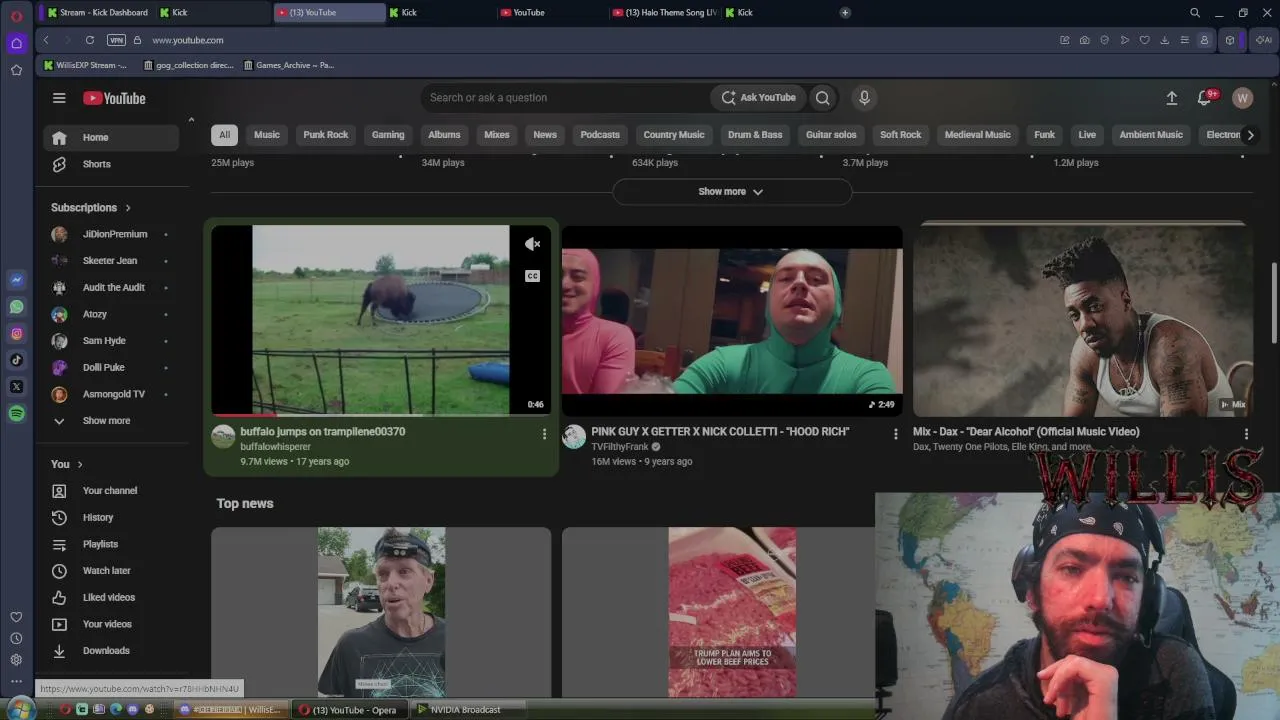Click the Opera menu logo

(x=17, y=16)
